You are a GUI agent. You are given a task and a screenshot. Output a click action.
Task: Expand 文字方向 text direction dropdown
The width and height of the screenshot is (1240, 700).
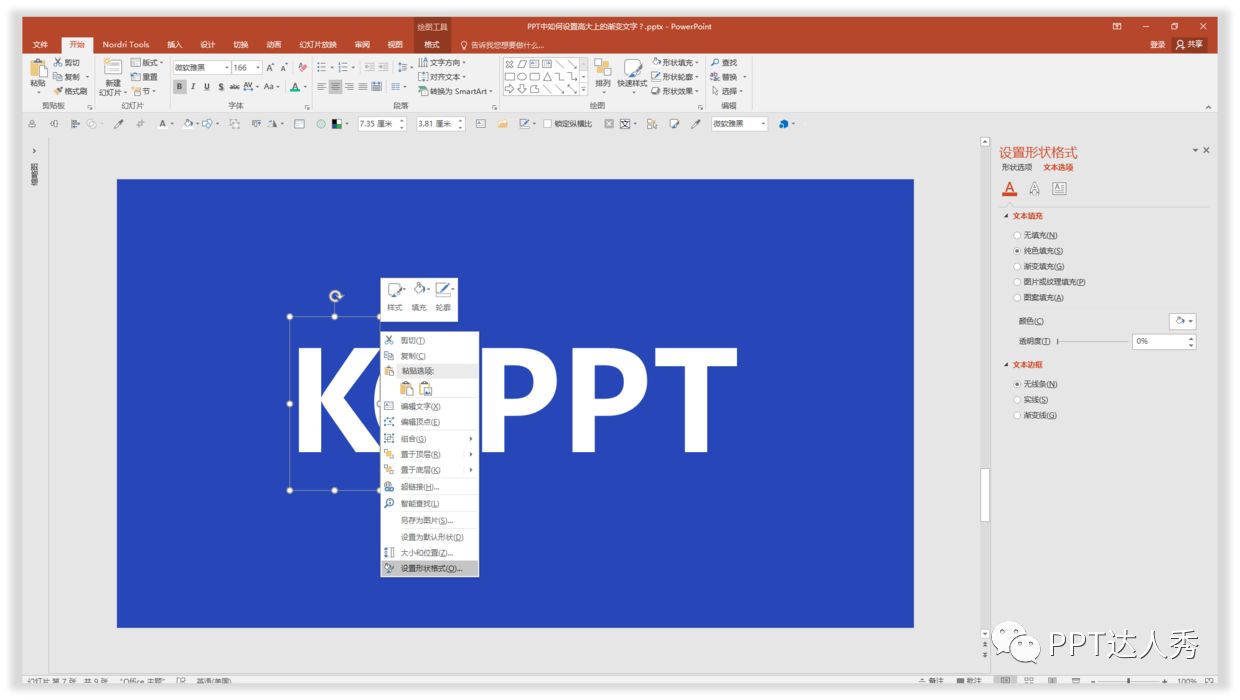442,62
